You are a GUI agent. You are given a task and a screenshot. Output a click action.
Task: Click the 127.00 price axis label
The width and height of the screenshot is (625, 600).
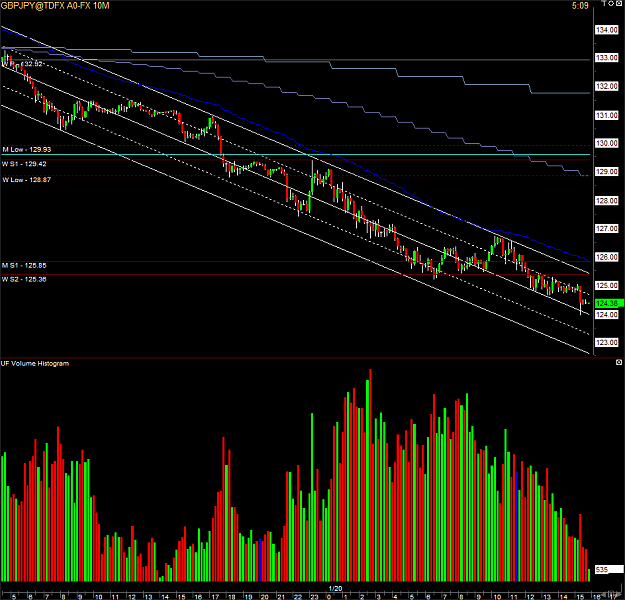[607, 229]
